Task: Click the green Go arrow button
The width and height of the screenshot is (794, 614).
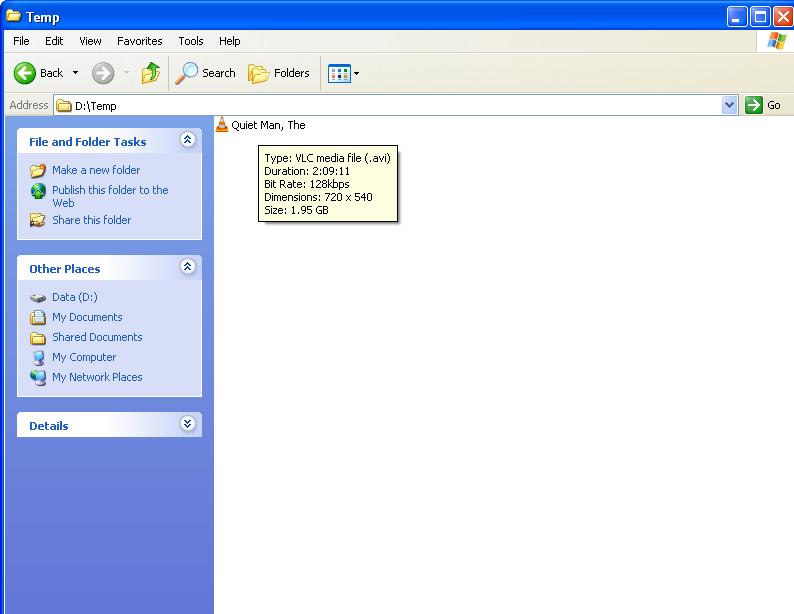Action: 754,105
